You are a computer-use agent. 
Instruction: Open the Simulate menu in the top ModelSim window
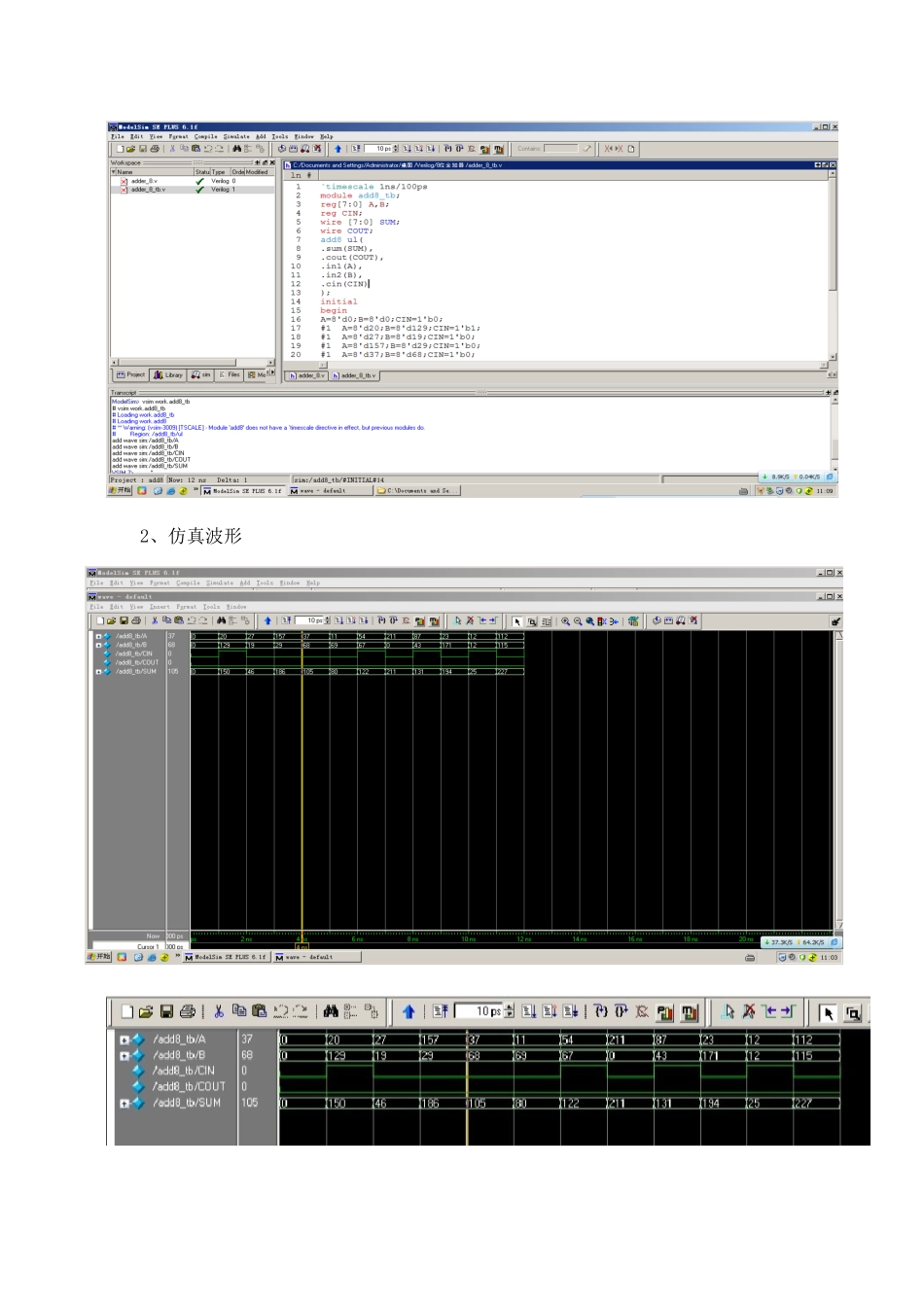[x=236, y=136]
